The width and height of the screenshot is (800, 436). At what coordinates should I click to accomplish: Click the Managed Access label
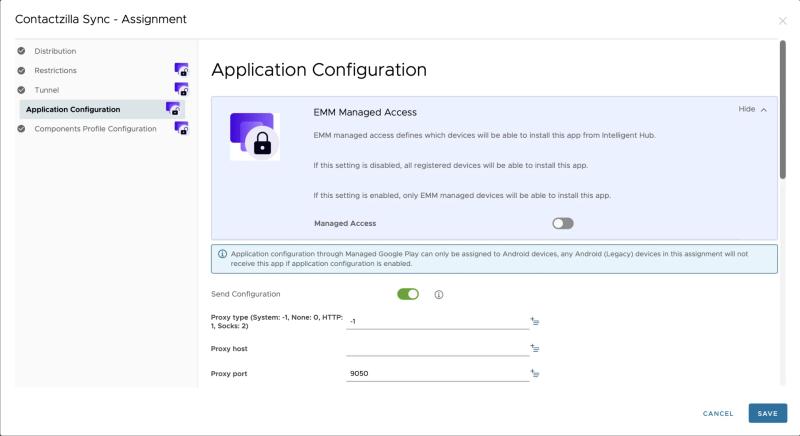[345, 223]
